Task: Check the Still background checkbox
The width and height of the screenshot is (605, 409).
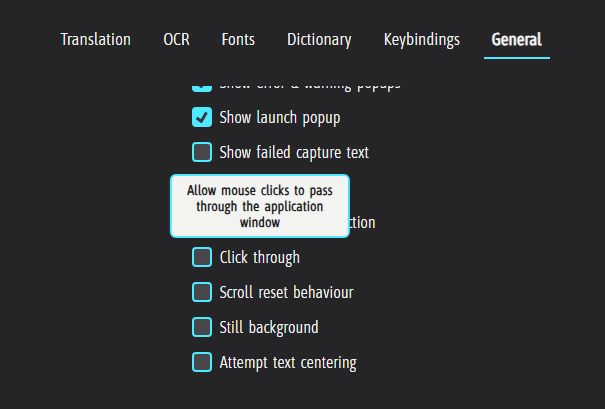Action: pyautogui.click(x=202, y=327)
